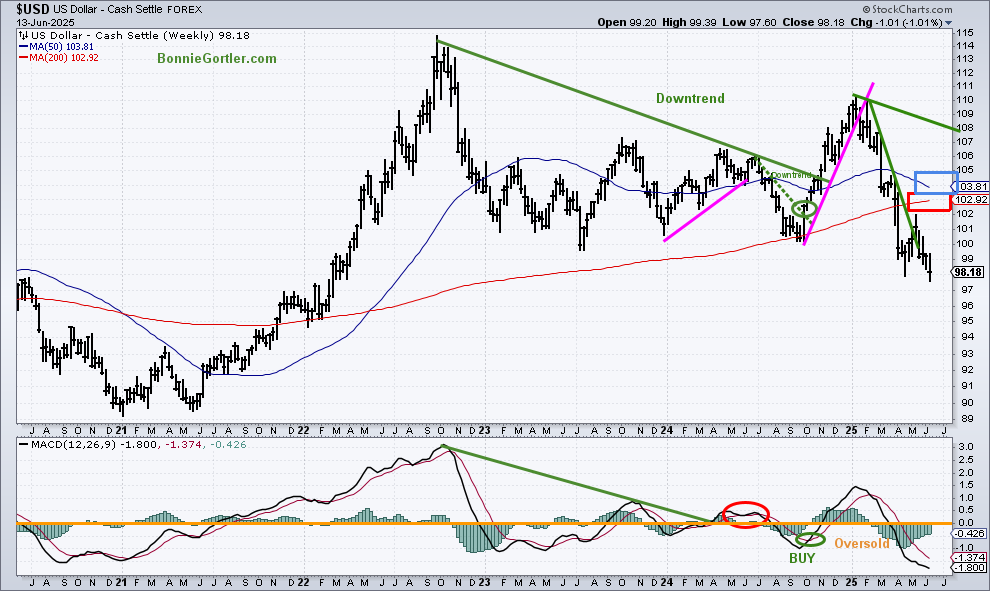This screenshot has height=591, width=990.
Task: Click the 115 price level on axis
Action: click(964, 32)
